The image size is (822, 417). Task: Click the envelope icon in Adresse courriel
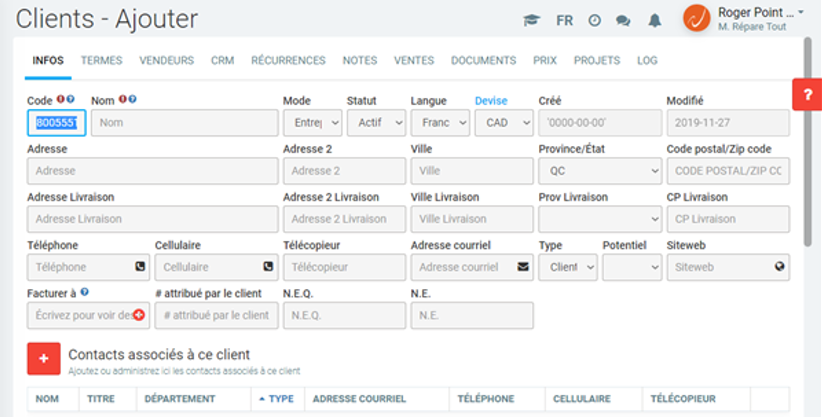522,267
